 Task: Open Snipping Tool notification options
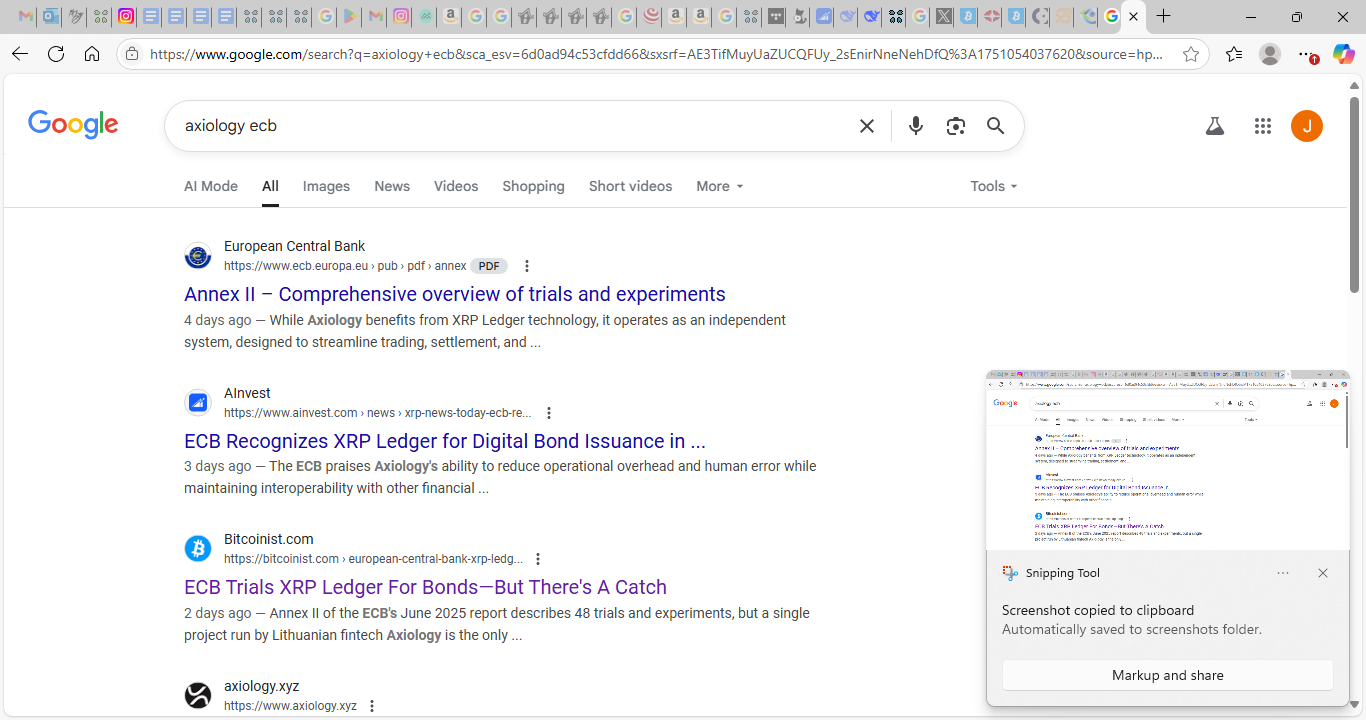(1283, 573)
